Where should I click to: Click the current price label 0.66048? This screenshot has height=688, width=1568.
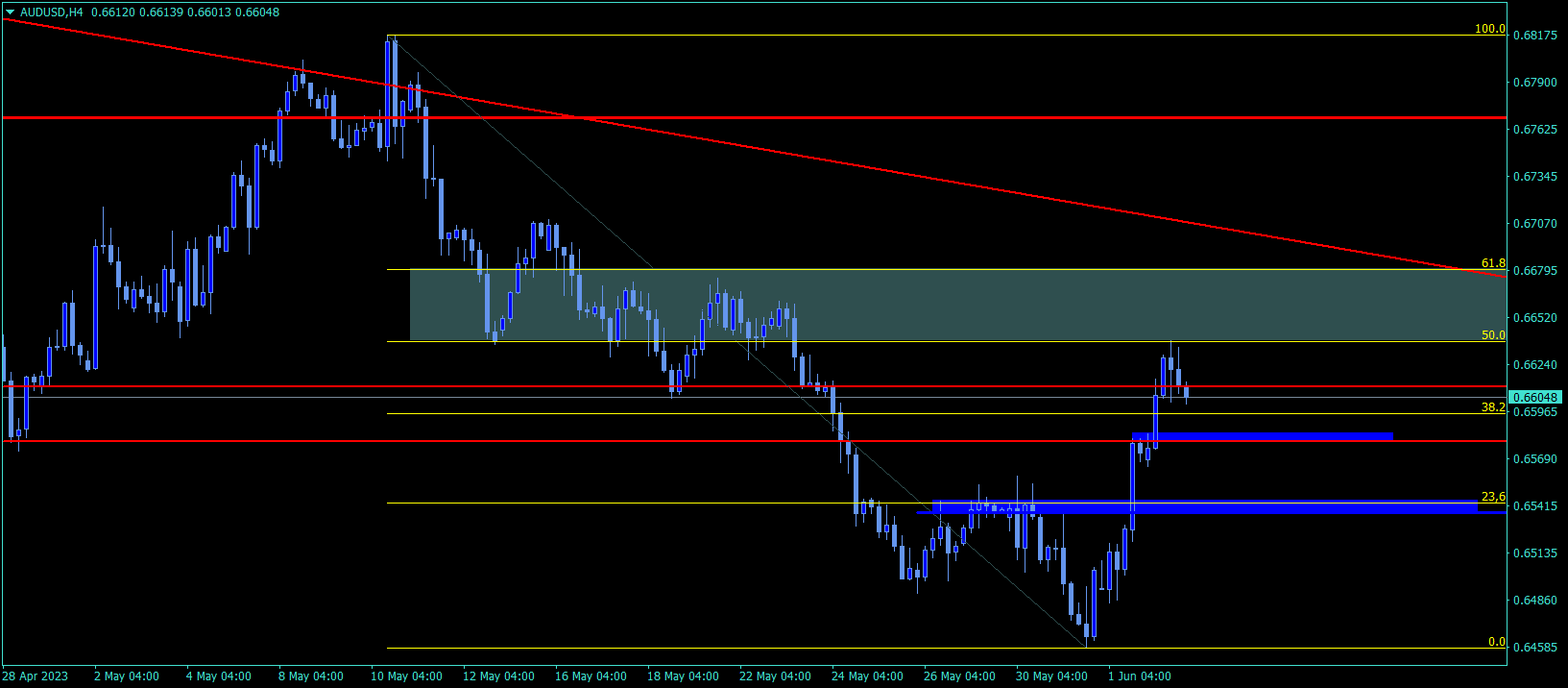tap(1534, 397)
